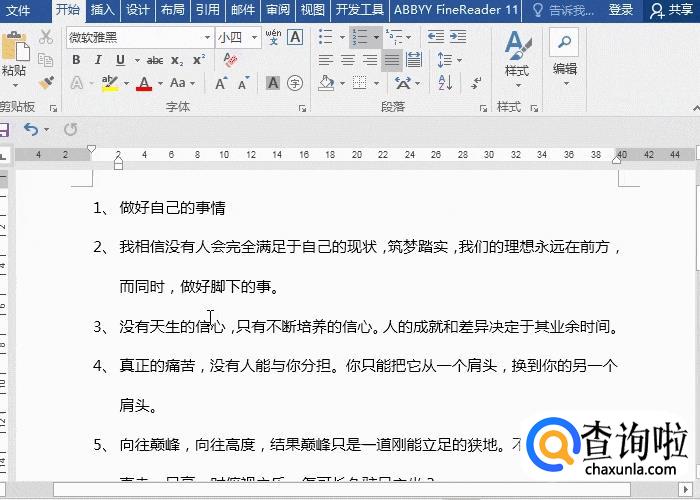Toggle bold formatting

click(x=76, y=60)
